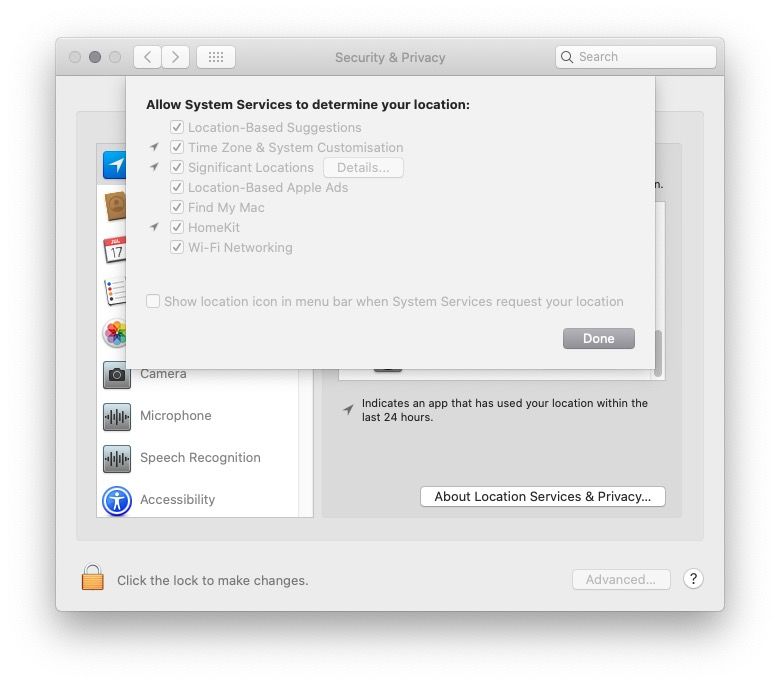
Task: Choose the Accessibility icon in the list
Action: click(x=116, y=500)
